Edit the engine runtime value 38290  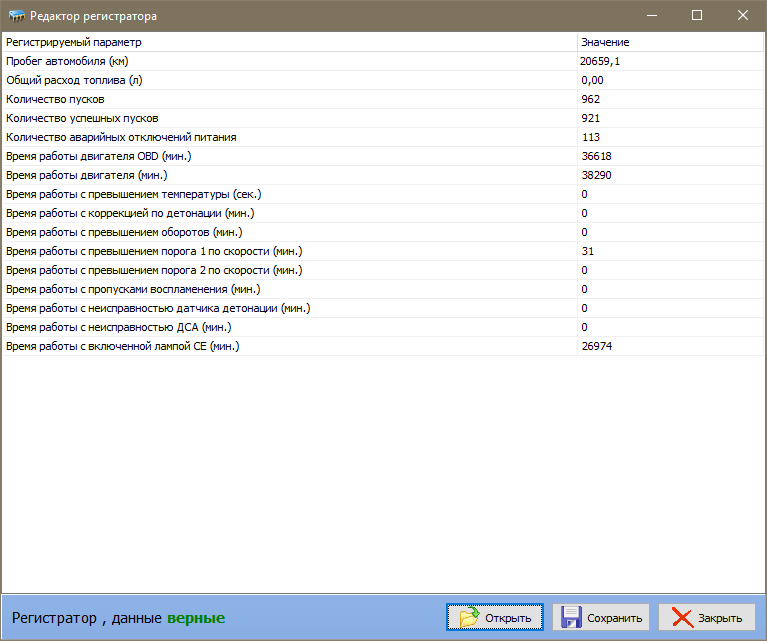click(596, 175)
